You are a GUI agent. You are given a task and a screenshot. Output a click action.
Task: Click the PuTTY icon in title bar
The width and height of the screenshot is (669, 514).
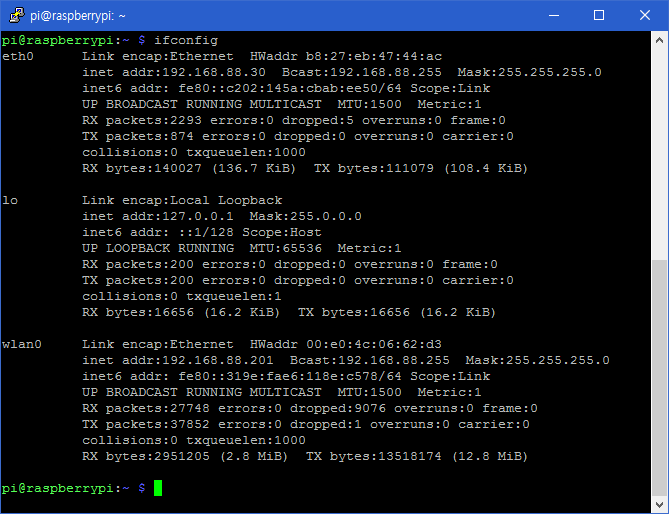17,15
